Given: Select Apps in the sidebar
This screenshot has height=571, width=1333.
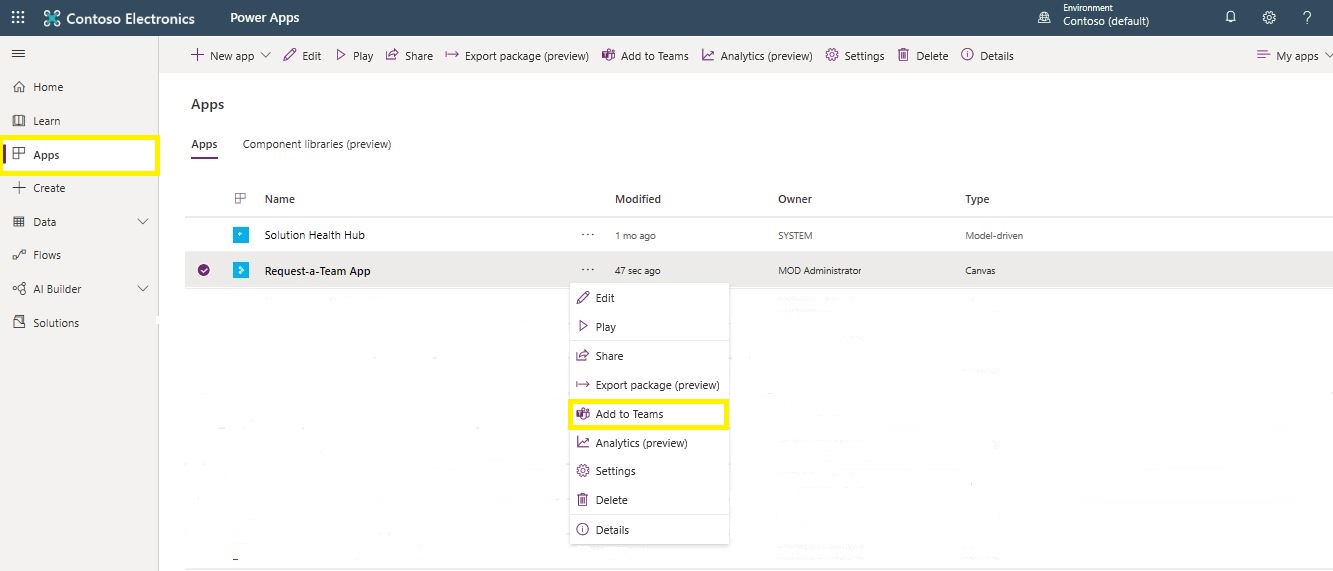Looking at the screenshot, I should coord(79,155).
